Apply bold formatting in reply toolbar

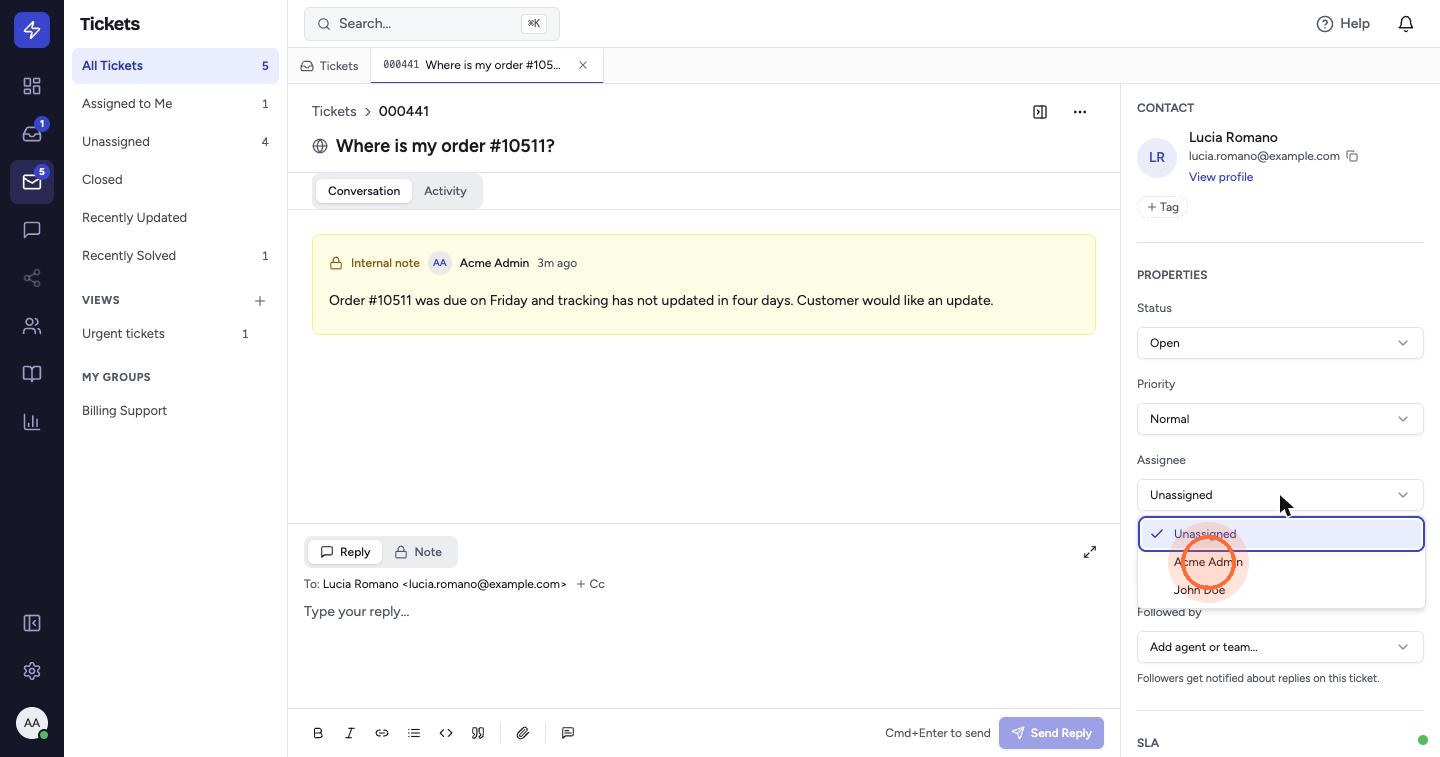[x=318, y=733]
